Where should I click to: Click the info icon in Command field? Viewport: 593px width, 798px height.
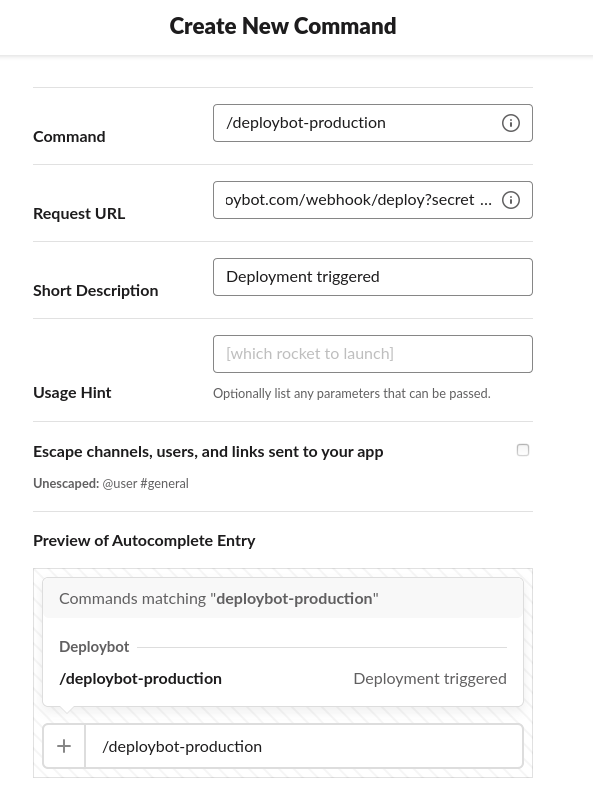point(511,123)
